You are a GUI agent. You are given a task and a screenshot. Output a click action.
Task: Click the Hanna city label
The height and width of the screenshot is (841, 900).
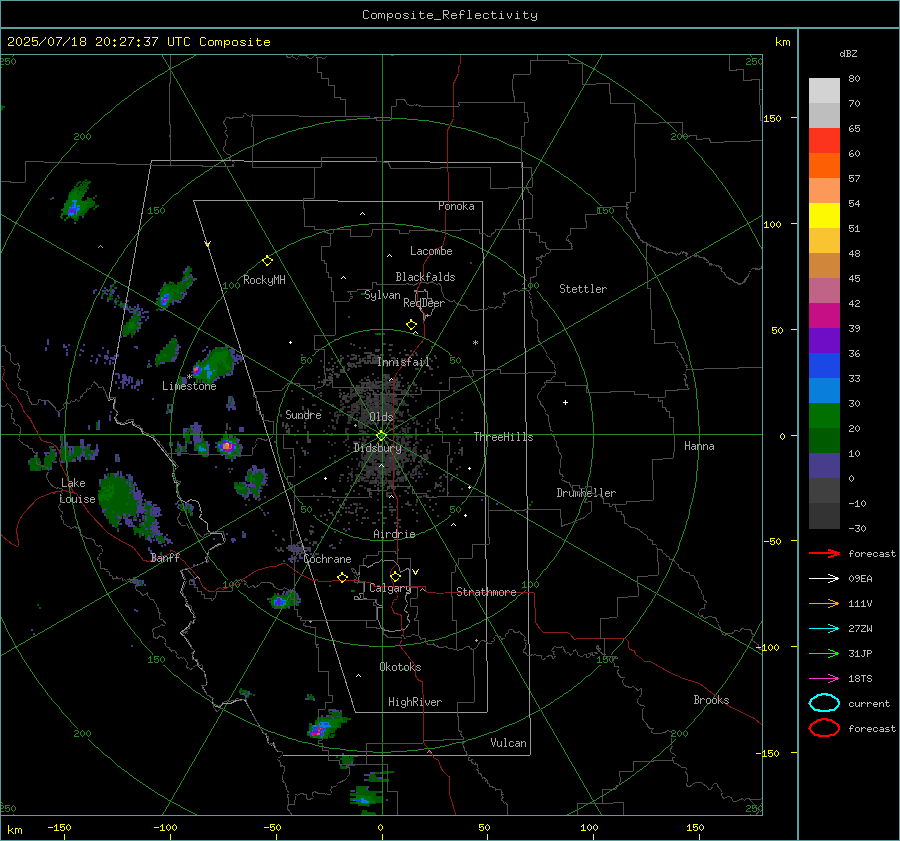[699, 446]
